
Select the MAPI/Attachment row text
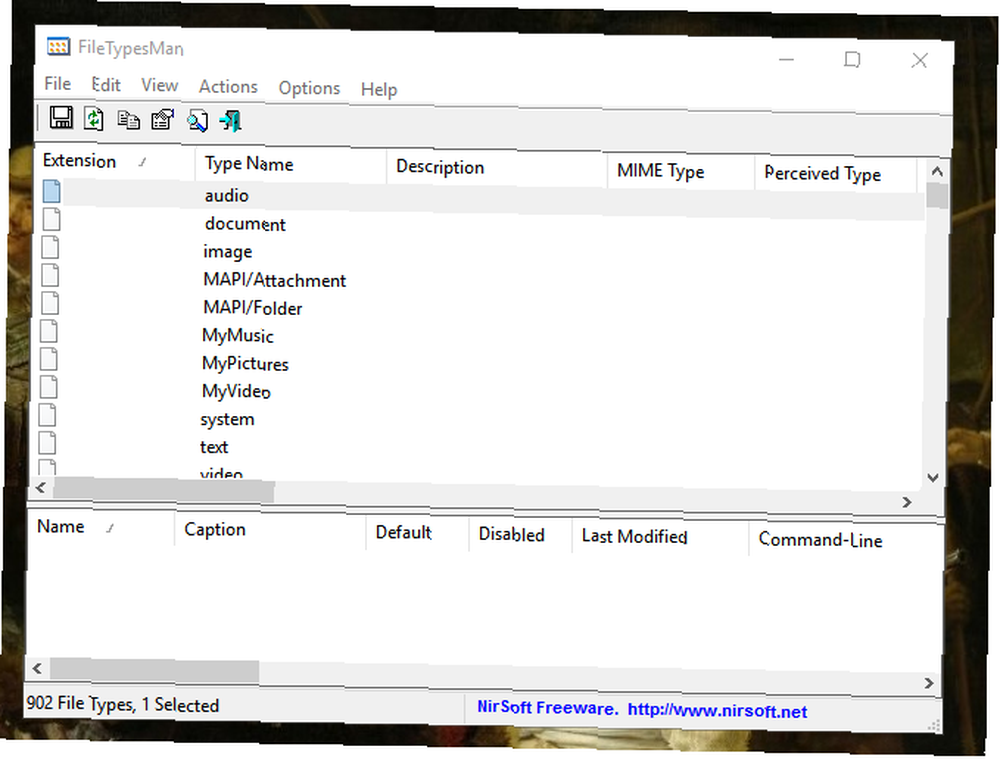(x=274, y=280)
